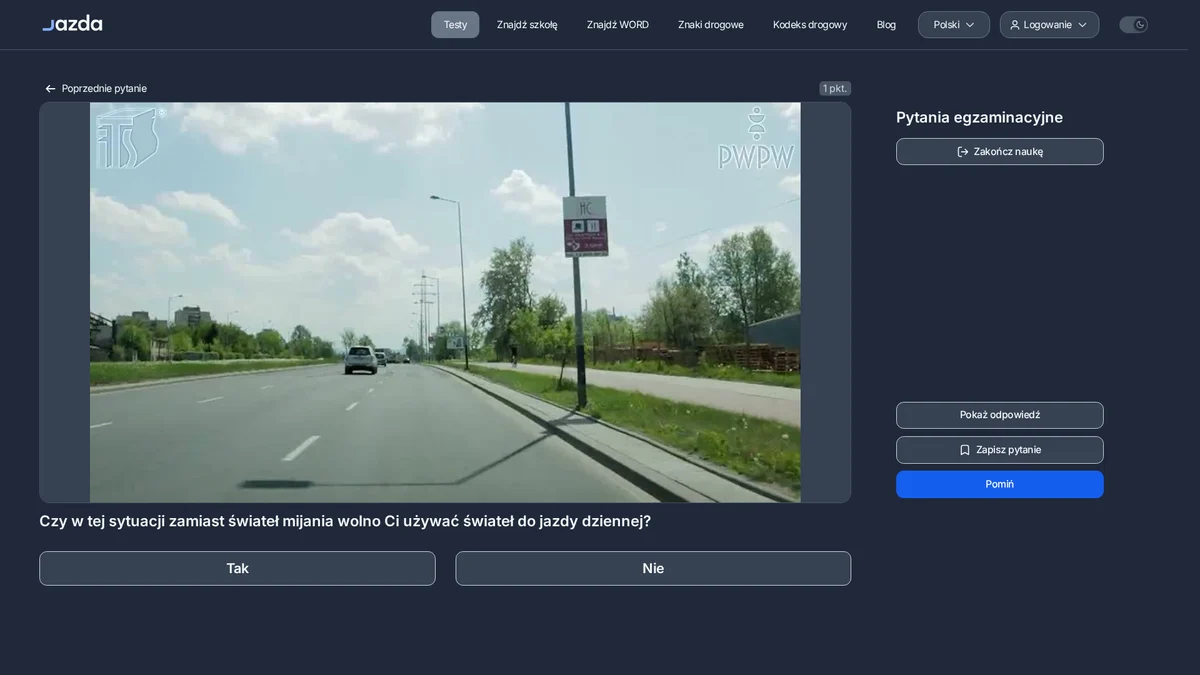Viewport: 1200px width, 675px height.
Task: Click the bookmark icon in Zapisz pytanie
Action: click(965, 450)
